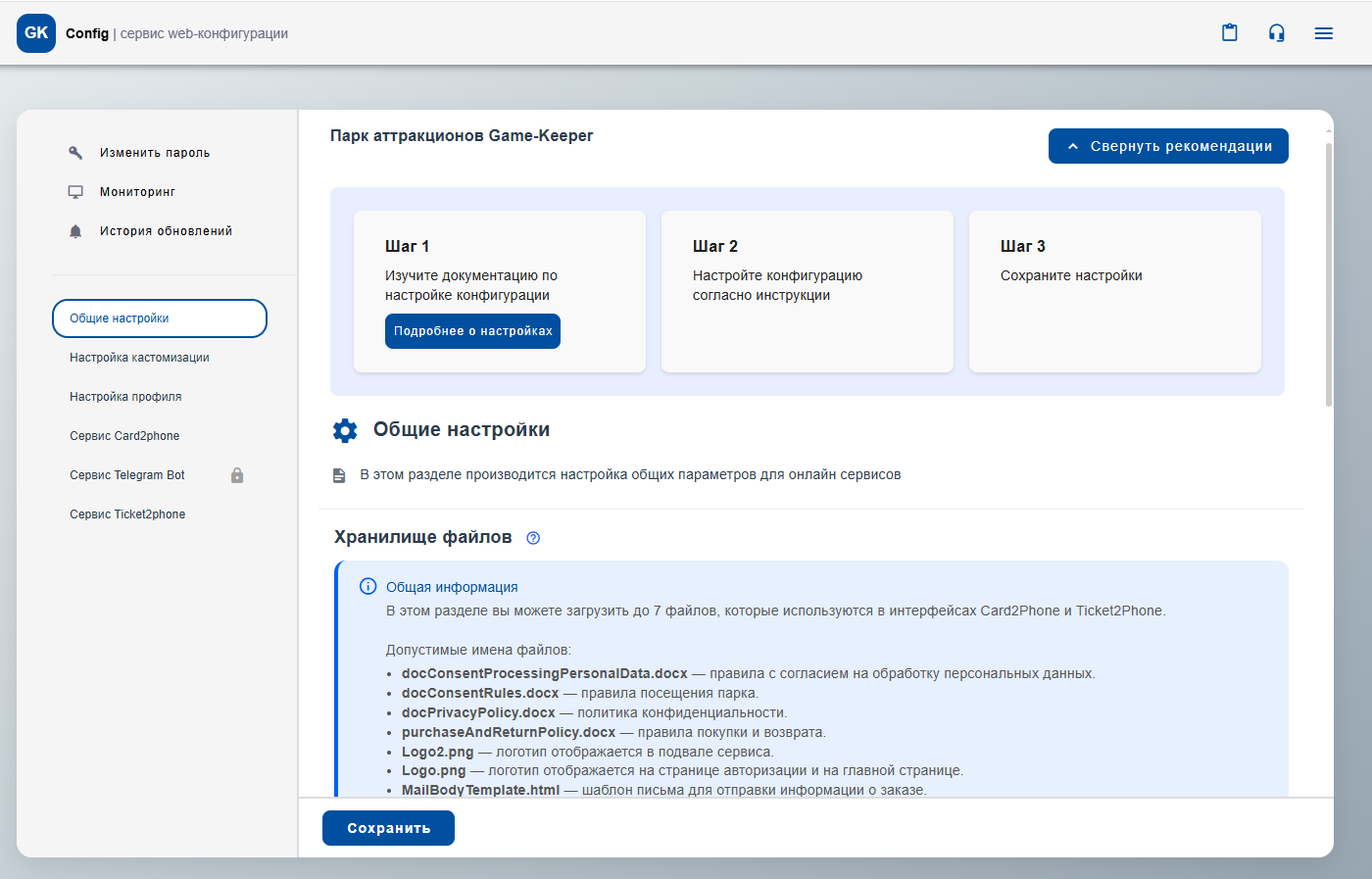Open the clipboard icon in the header
The height and width of the screenshot is (879, 1372).
click(1230, 33)
